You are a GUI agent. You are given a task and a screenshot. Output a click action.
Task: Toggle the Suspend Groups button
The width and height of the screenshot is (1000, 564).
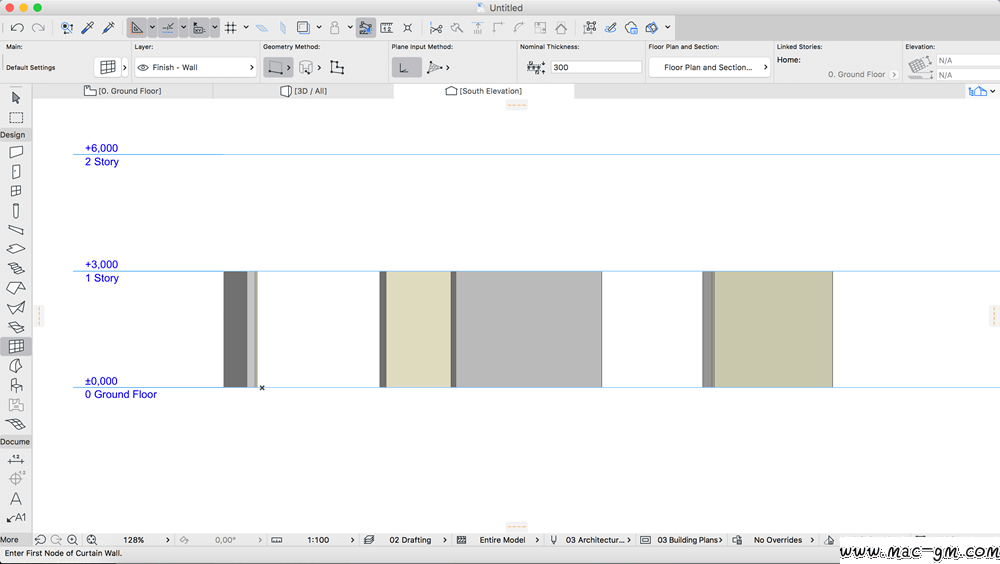[365, 28]
